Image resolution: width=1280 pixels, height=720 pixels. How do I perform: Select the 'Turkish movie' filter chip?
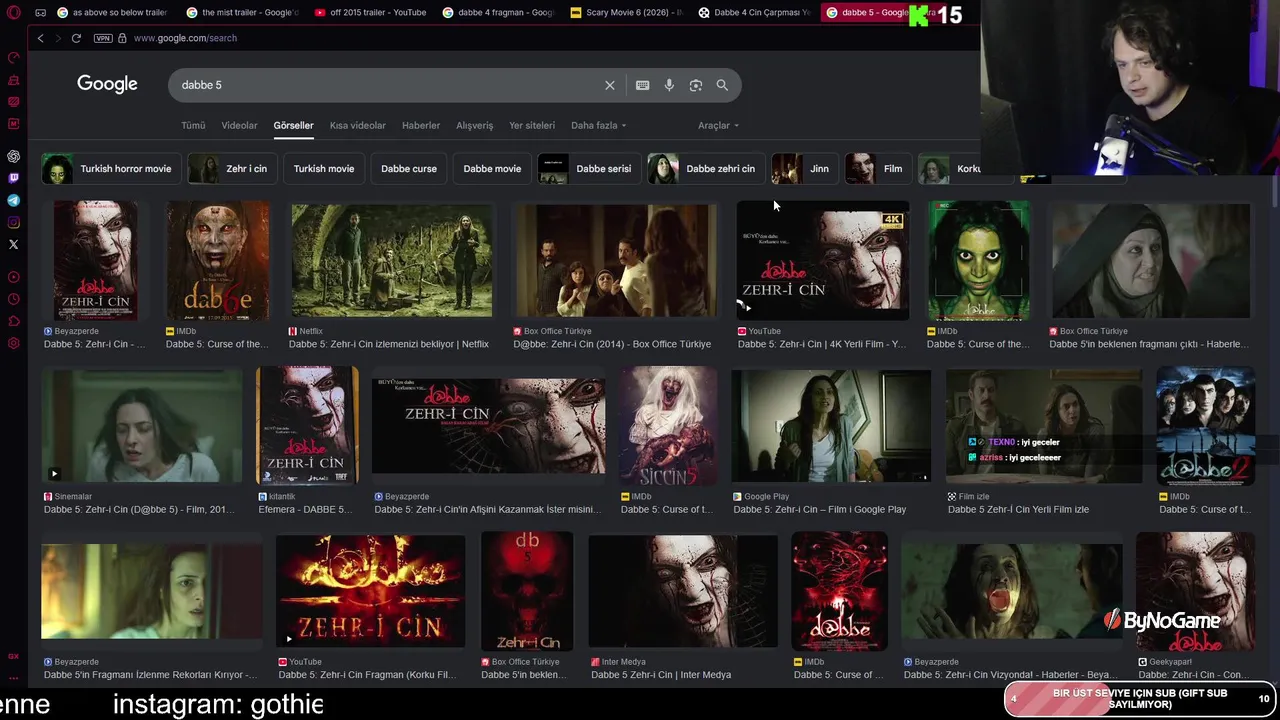pyautogui.click(x=324, y=169)
